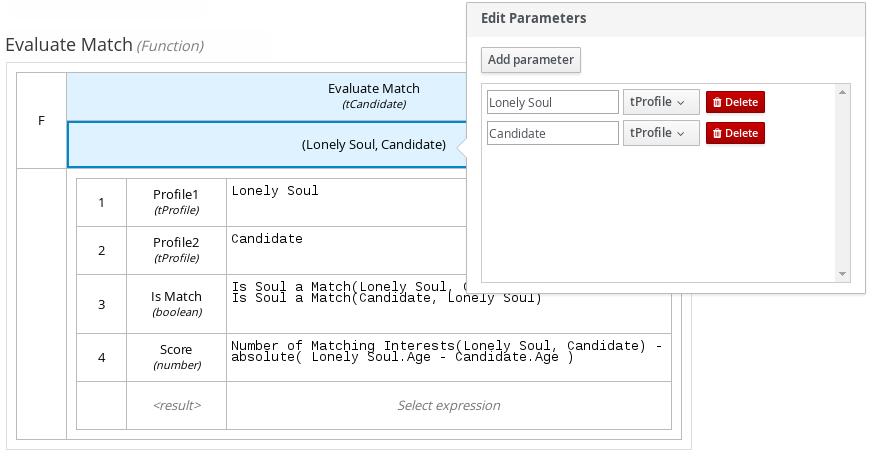Select row number 1 cell
883x458 pixels.
coord(101,203)
